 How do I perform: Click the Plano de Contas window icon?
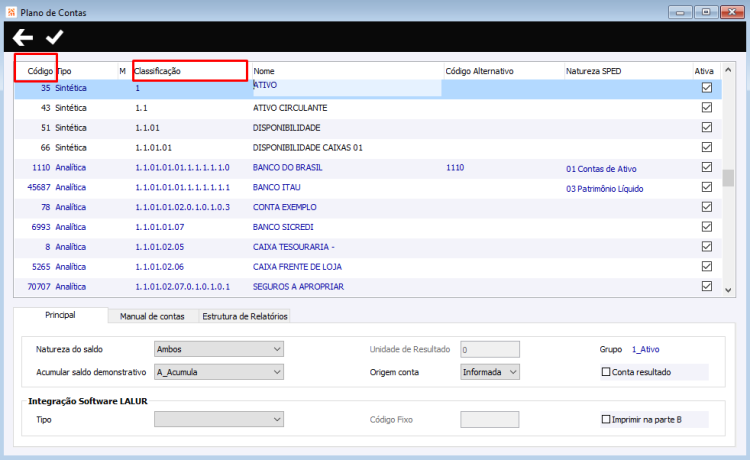pyautogui.click(x=11, y=12)
